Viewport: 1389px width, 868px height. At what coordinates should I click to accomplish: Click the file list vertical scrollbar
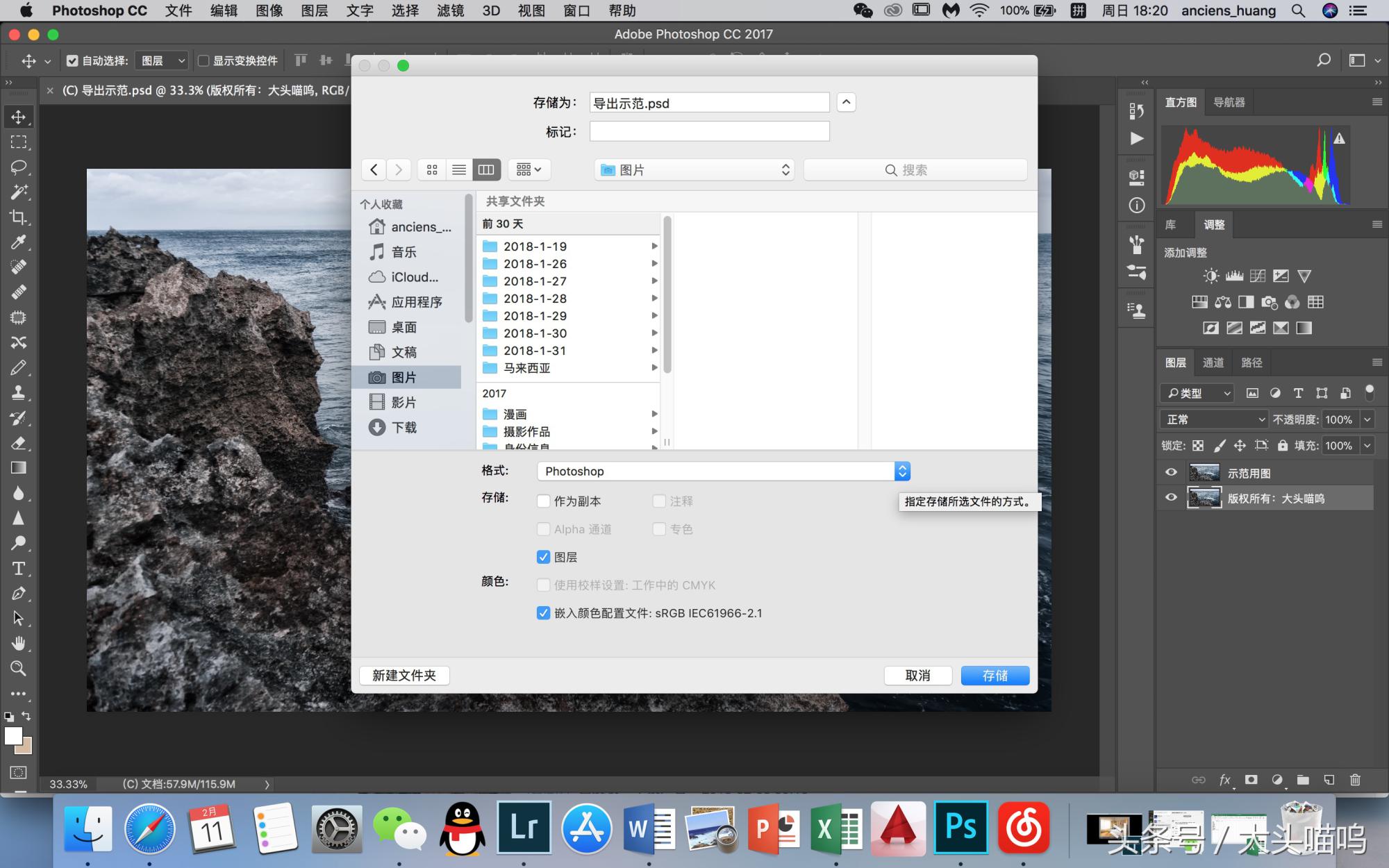[x=667, y=294]
